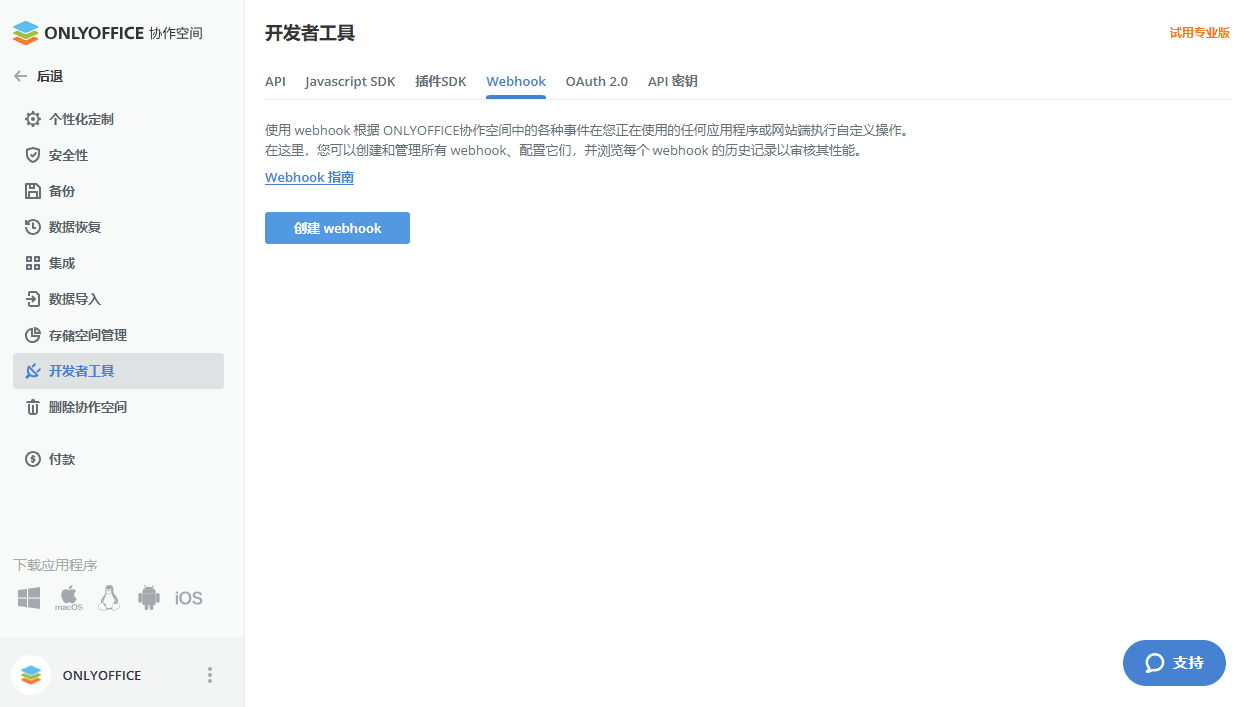Click the ONLYOFFICE profile avatar
This screenshot has width=1243, height=707.
[x=31, y=675]
